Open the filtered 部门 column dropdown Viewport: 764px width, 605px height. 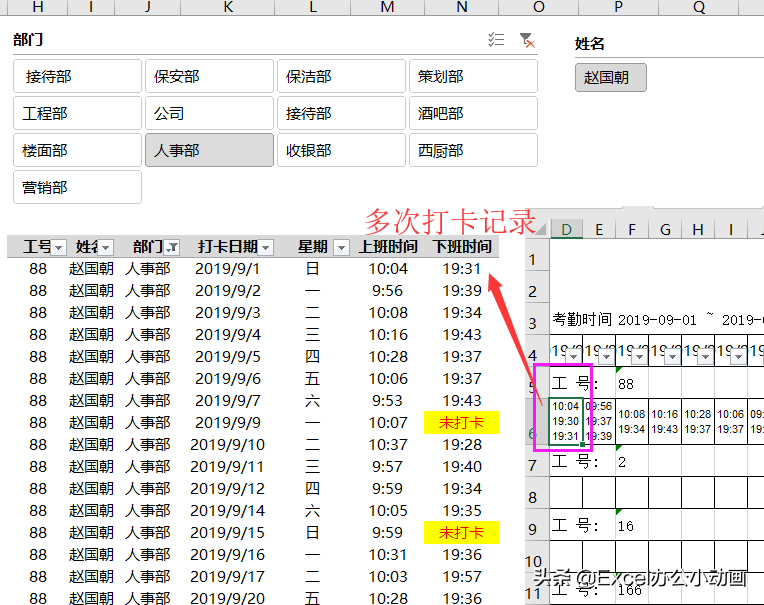(172, 248)
